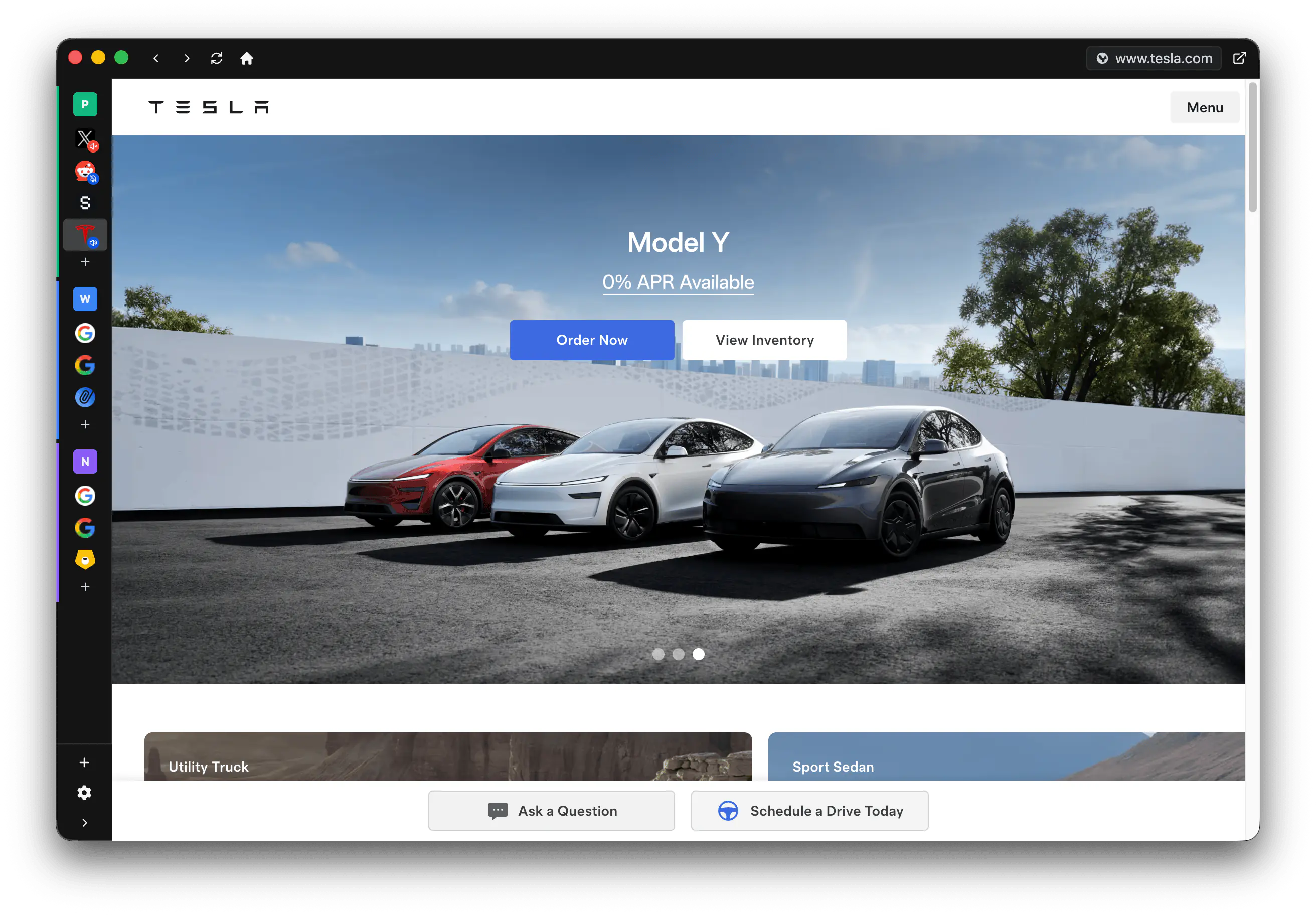Open site info via the globe icon
The image size is (1316, 915).
(1102, 58)
